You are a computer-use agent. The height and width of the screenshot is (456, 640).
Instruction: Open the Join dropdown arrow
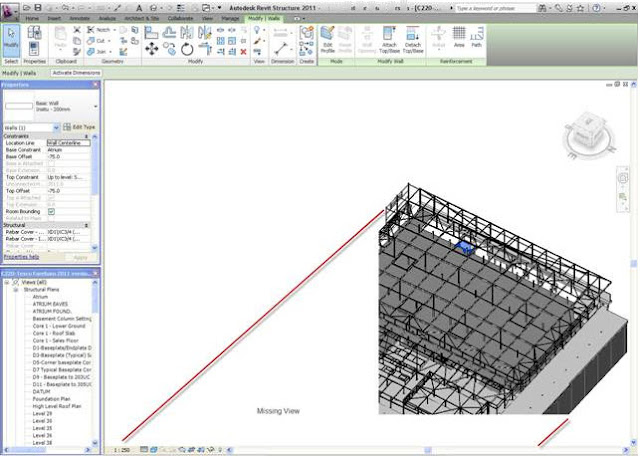tap(110, 52)
